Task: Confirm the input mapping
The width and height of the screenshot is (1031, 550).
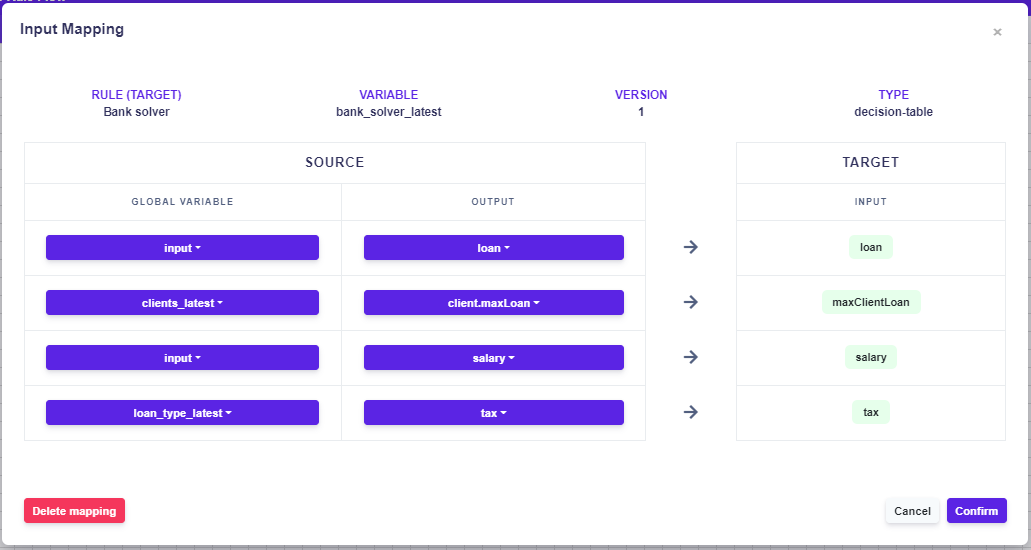Action: (x=976, y=511)
